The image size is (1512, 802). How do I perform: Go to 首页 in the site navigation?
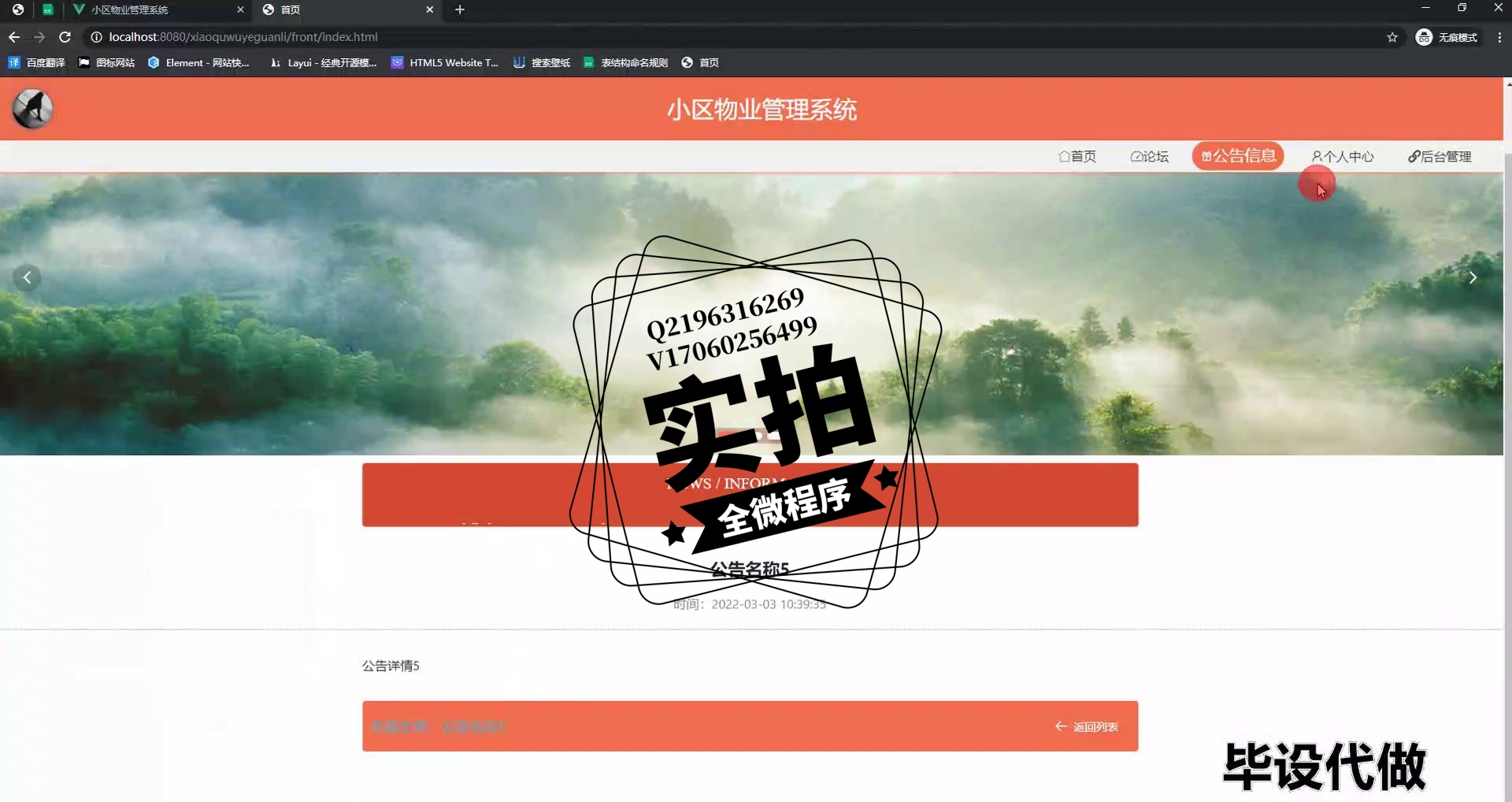point(1077,156)
